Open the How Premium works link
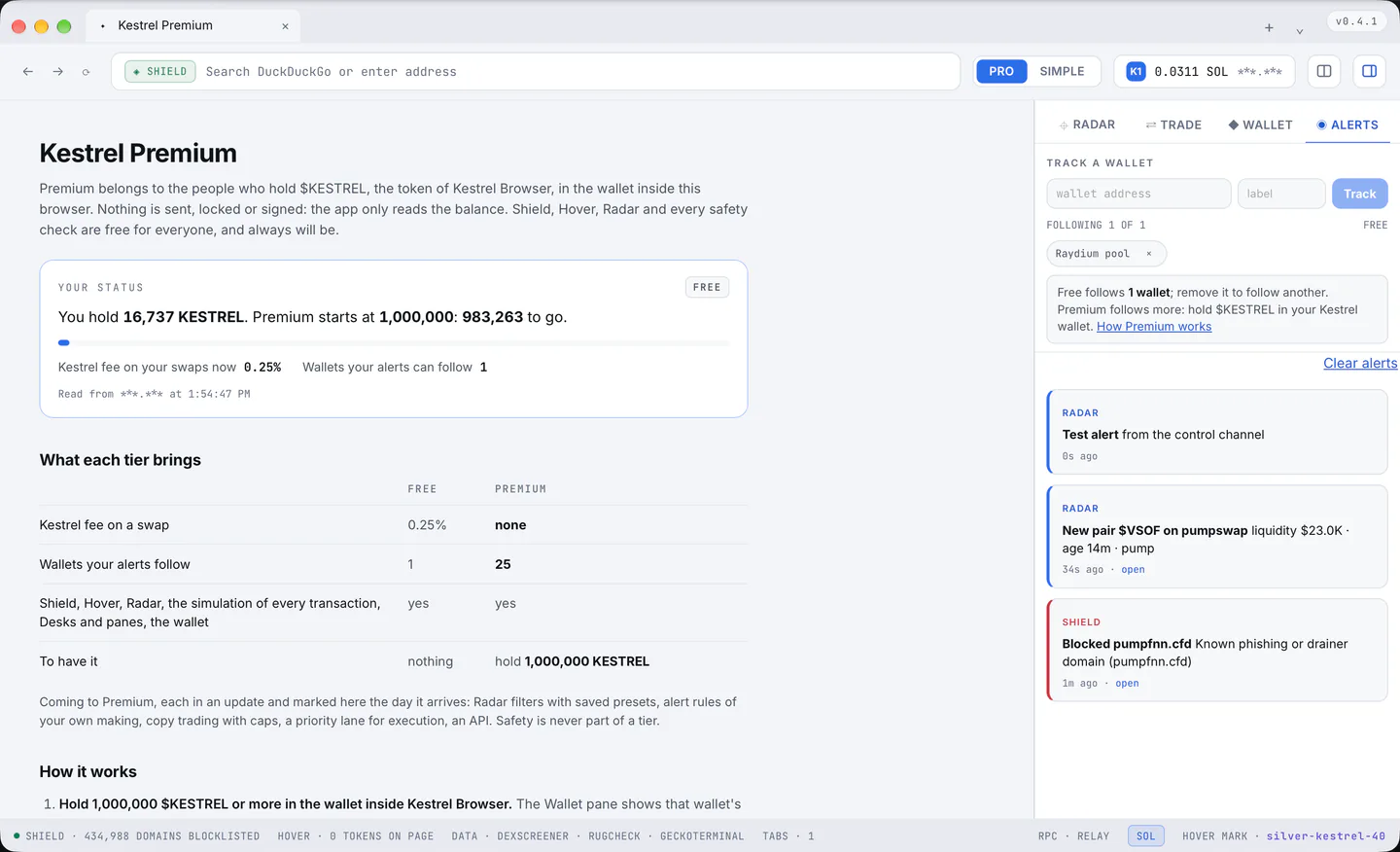This screenshot has width=1400, height=852. pyautogui.click(x=1154, y=327)
